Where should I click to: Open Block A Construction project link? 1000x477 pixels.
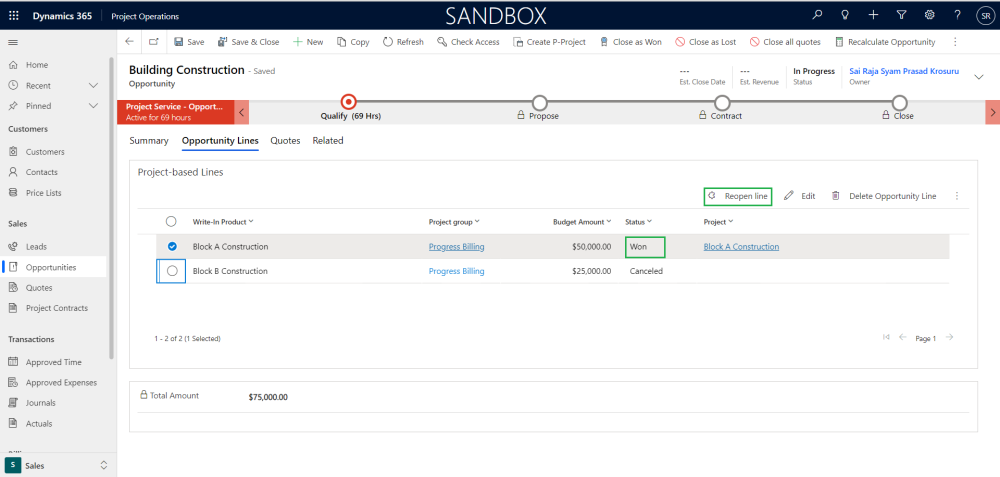tap(741, 247)
